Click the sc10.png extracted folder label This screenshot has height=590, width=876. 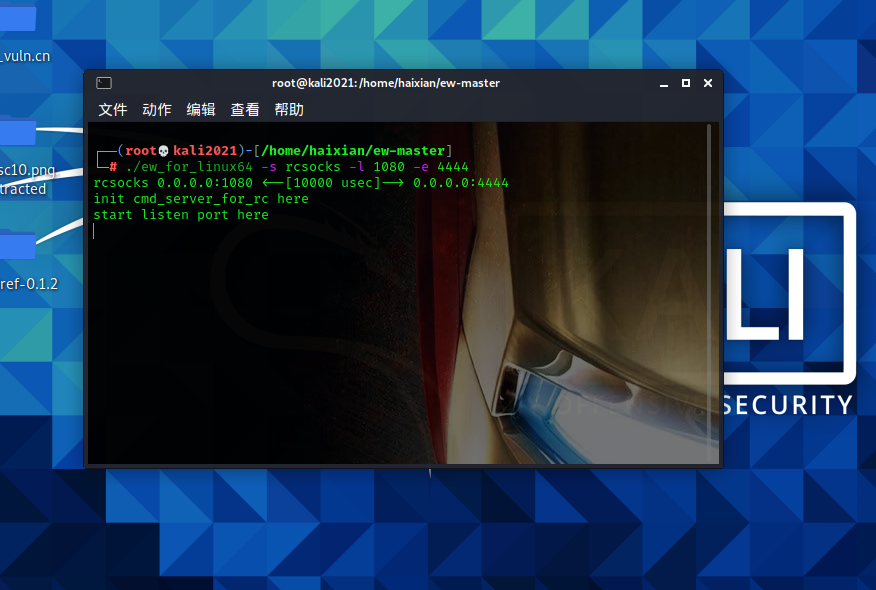27,179
